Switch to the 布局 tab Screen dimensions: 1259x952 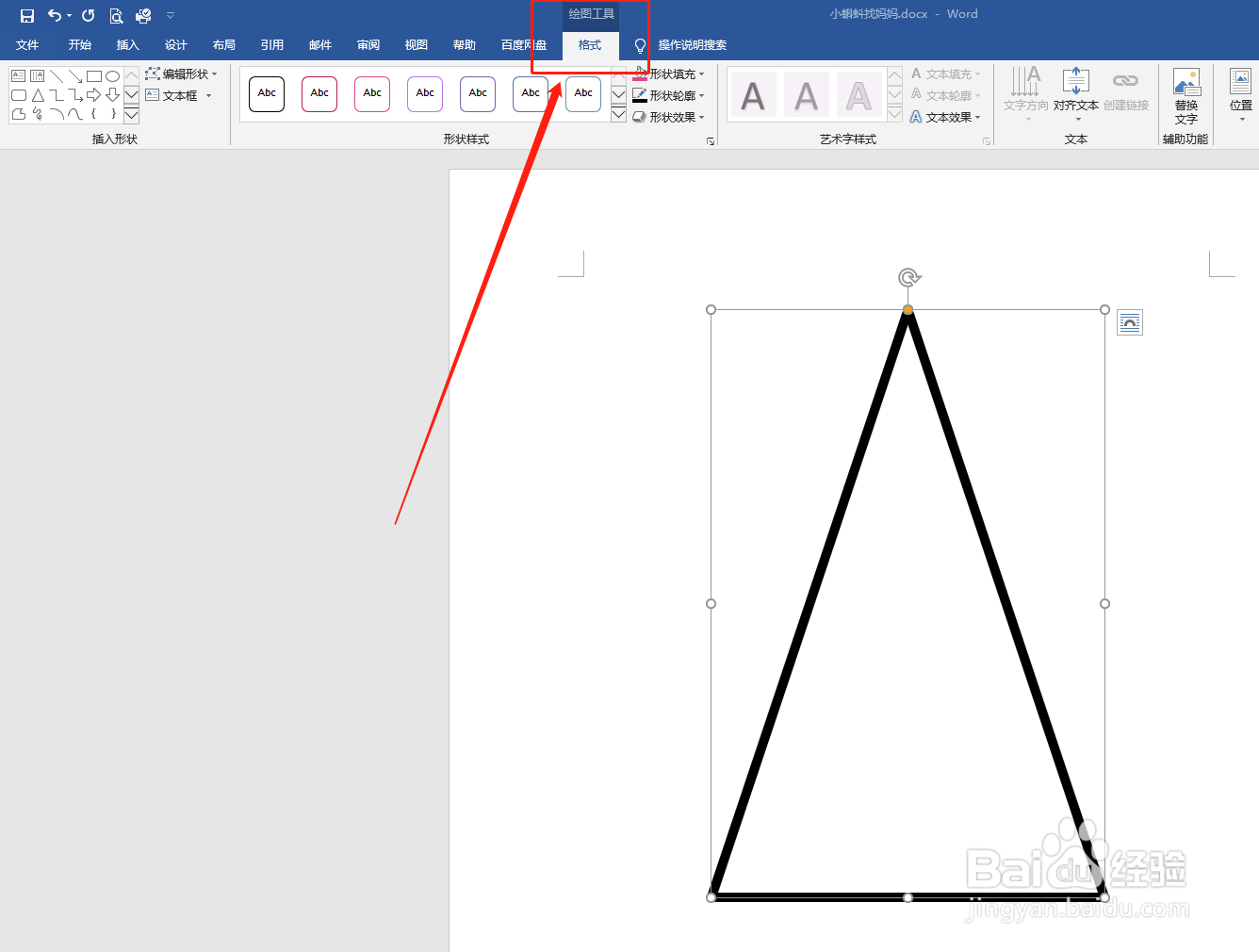pyautogui.click(x=224, y=45)
